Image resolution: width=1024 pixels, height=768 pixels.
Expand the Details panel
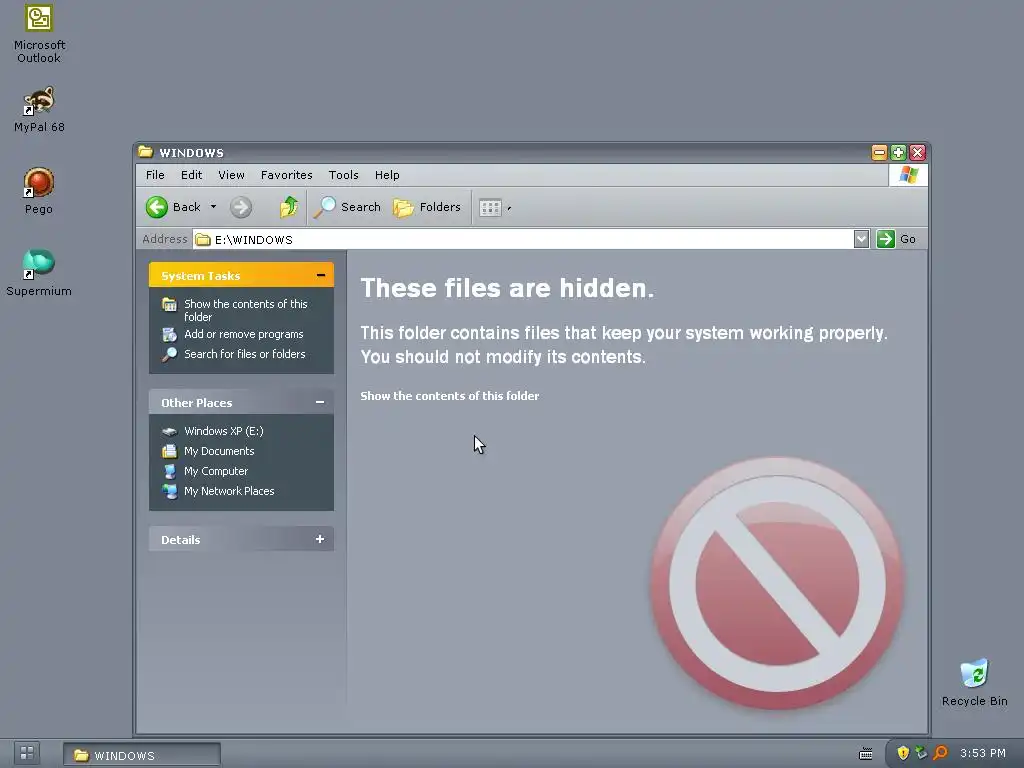click(320, 539)
